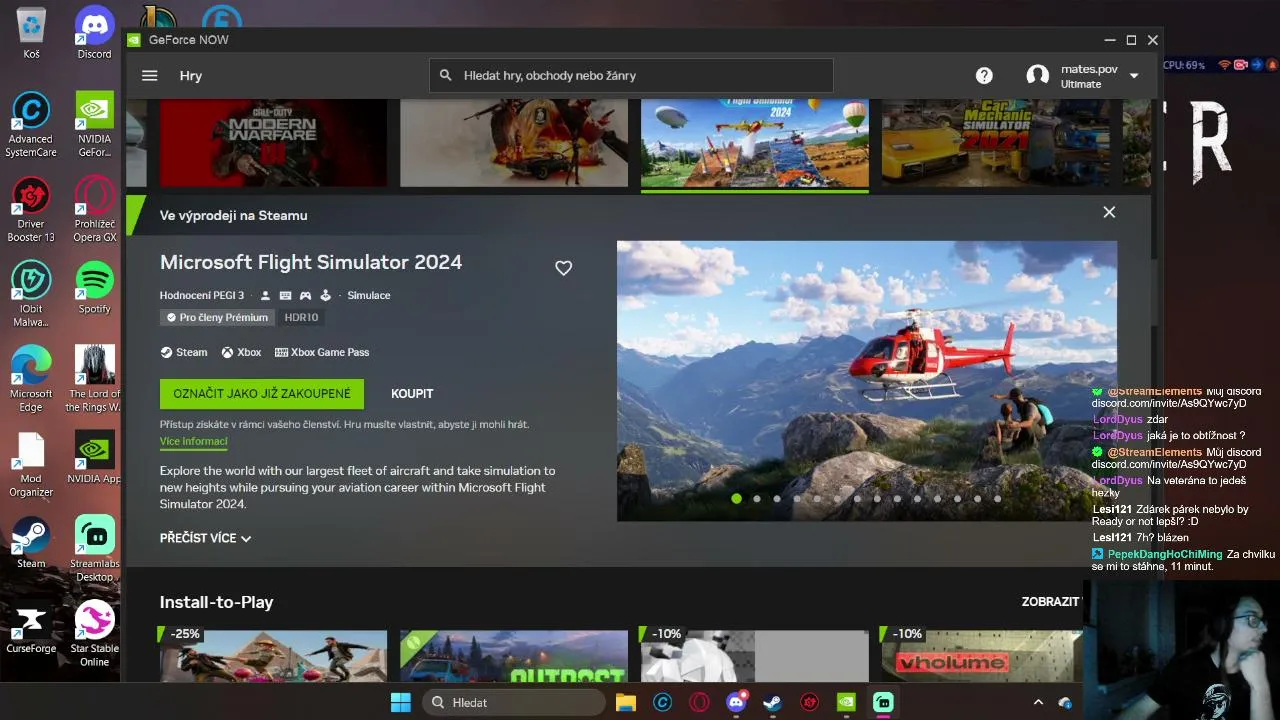Click the Install-to-Play section heading
Image resolution: width=1280 pixels, height=720 pixels.
tap(217, 602)
